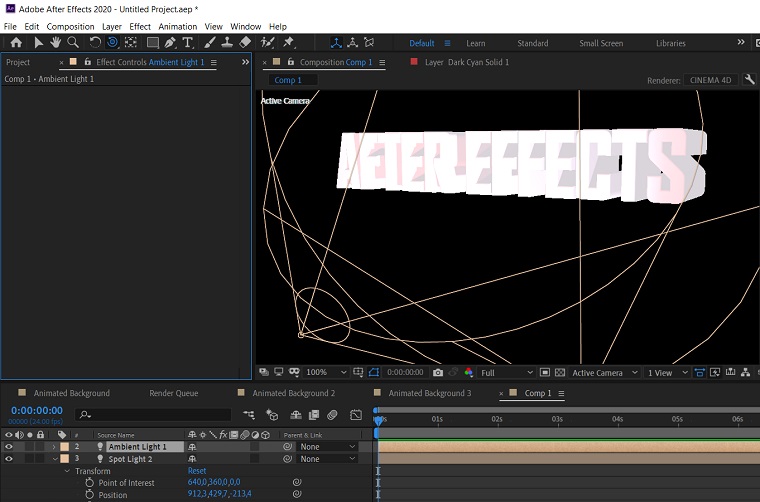This screenshot has height=502, width=760.
Task: Click the CINEMA 4D renderer button
Action: point(710,80)
